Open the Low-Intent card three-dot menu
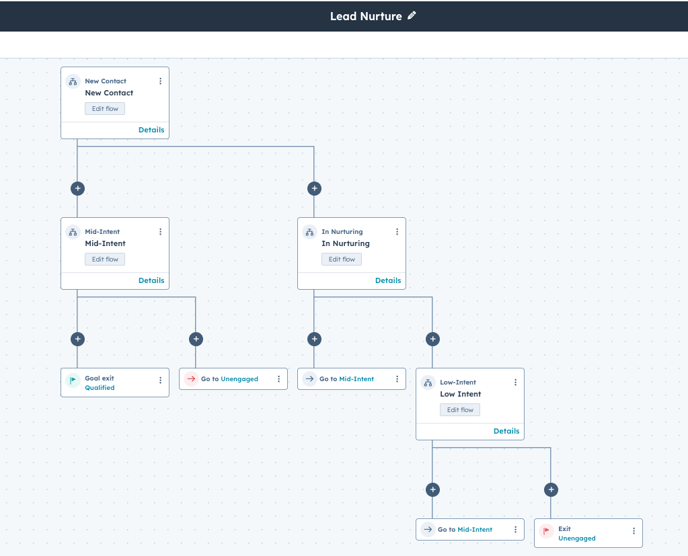688x556 pixels. click(x=515, y=382)
